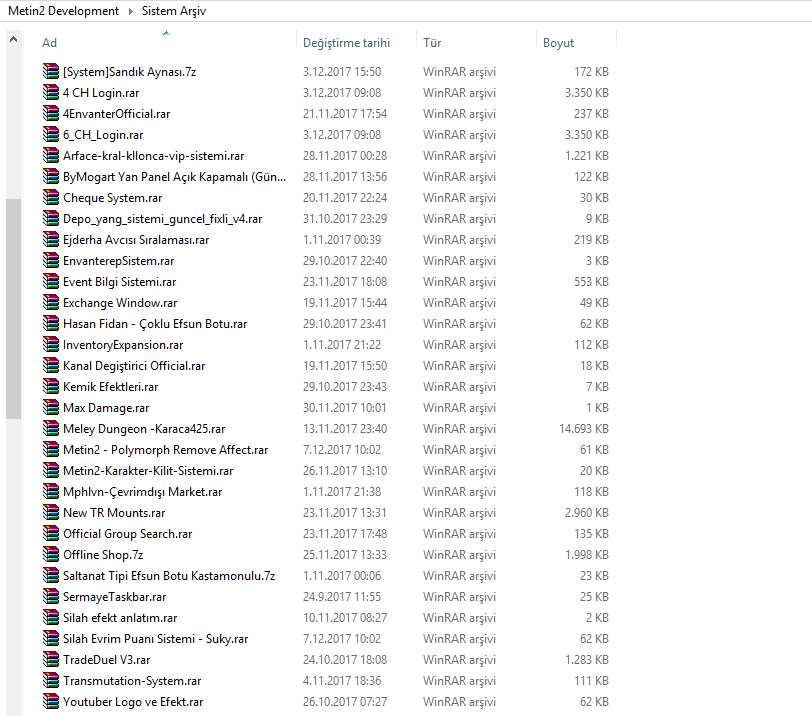Viewport: 812px width, 716px height.
Task: Select the Cheque System.rar archive icon
Action: (x=51, y=197)
